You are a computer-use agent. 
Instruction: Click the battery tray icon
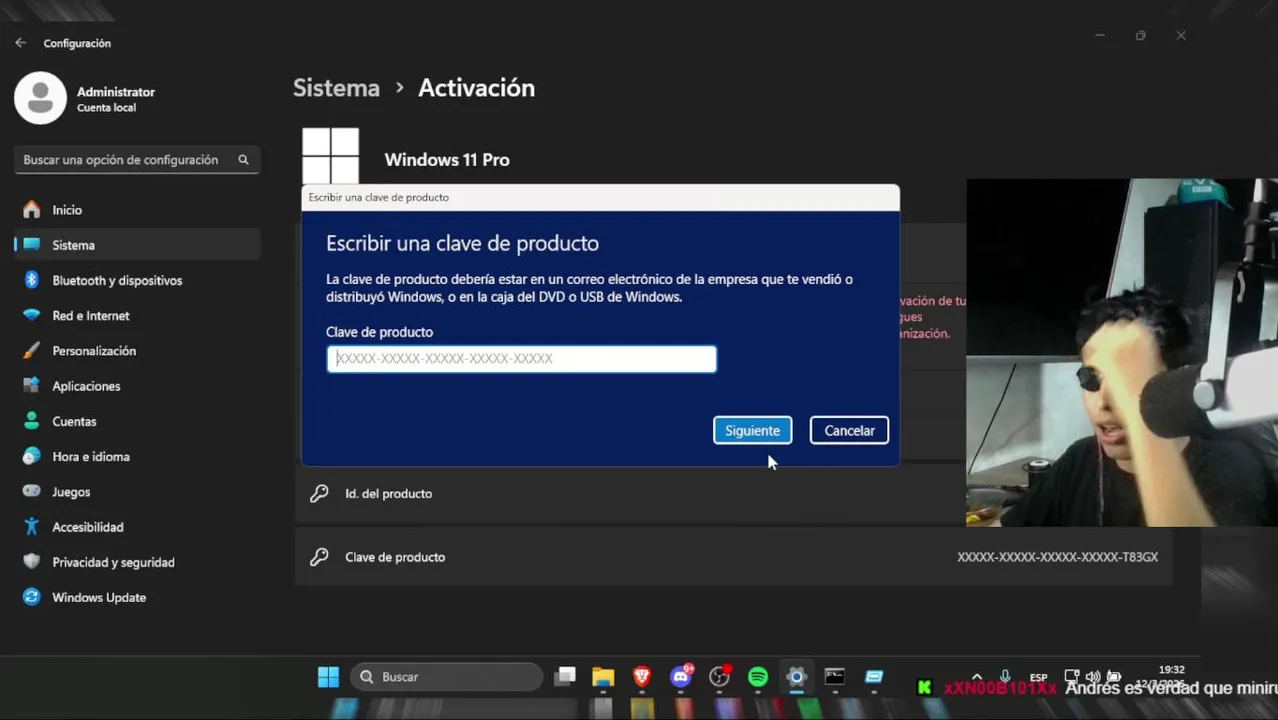pos(1114,677)
